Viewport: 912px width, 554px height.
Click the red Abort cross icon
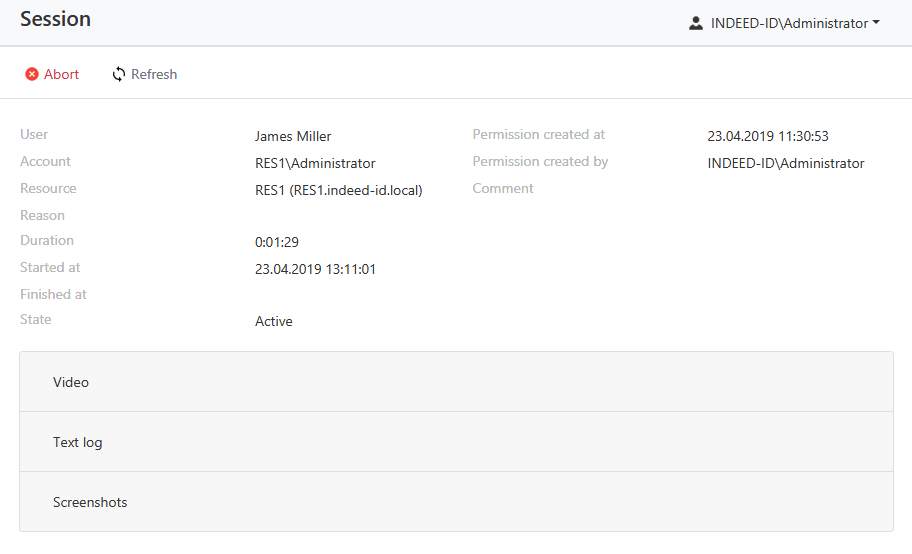32,74
